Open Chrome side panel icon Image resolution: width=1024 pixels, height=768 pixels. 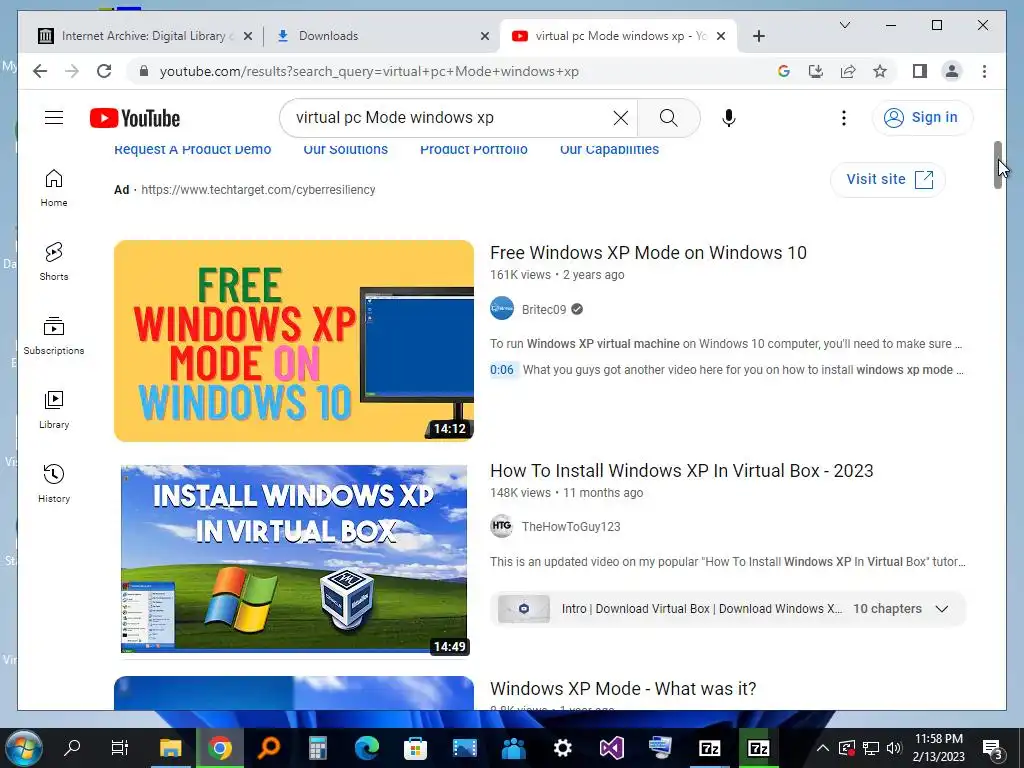(x=920, y=71)
